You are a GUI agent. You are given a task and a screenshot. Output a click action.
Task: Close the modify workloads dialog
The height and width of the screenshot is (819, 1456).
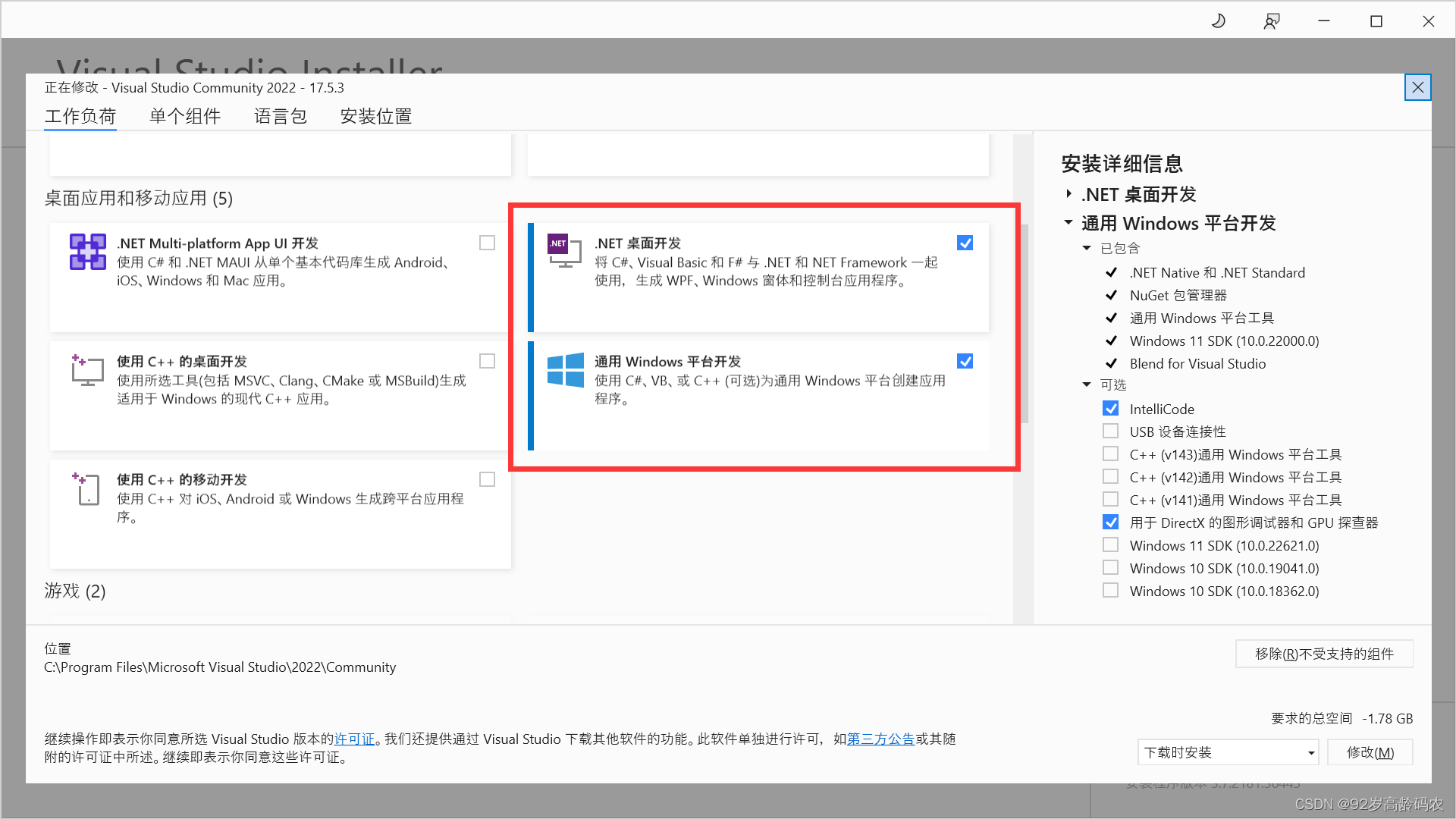click(x=1417, y=88)
